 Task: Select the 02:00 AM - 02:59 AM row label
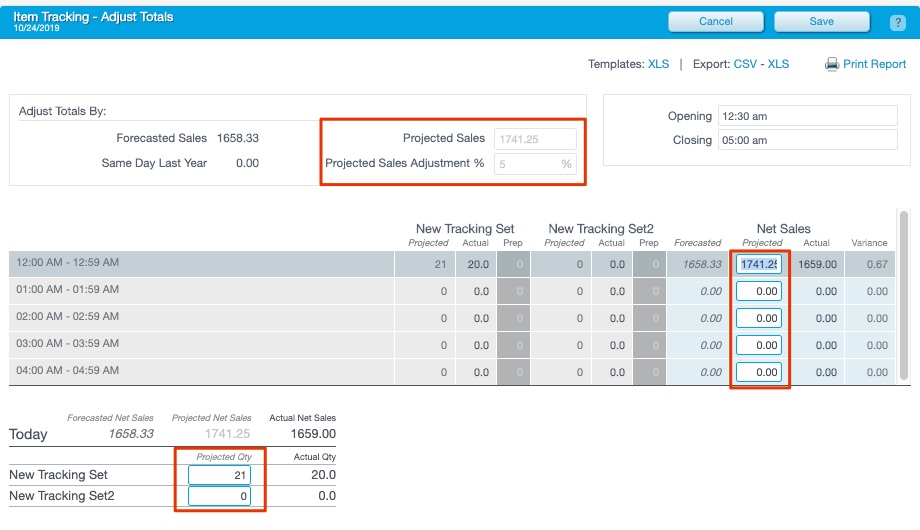tap(67, 316)
